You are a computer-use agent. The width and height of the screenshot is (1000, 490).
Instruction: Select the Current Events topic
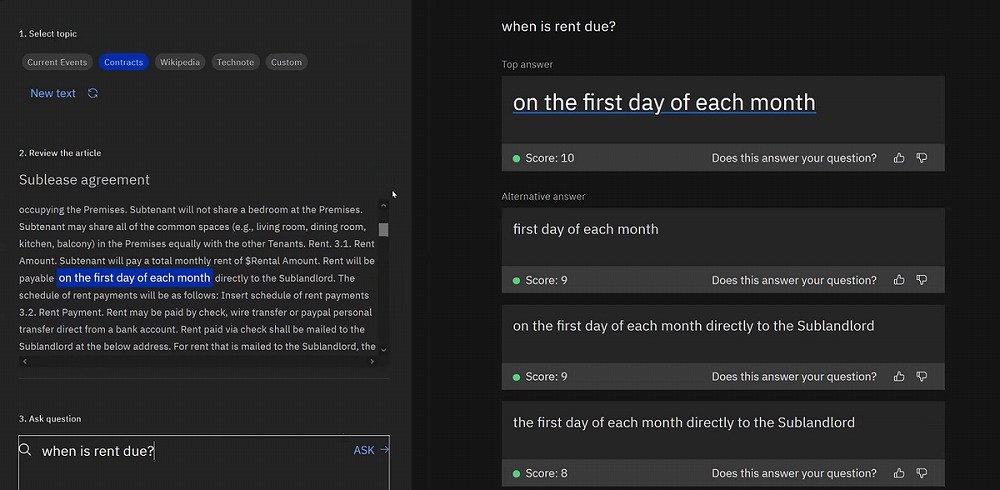[57, 62]
